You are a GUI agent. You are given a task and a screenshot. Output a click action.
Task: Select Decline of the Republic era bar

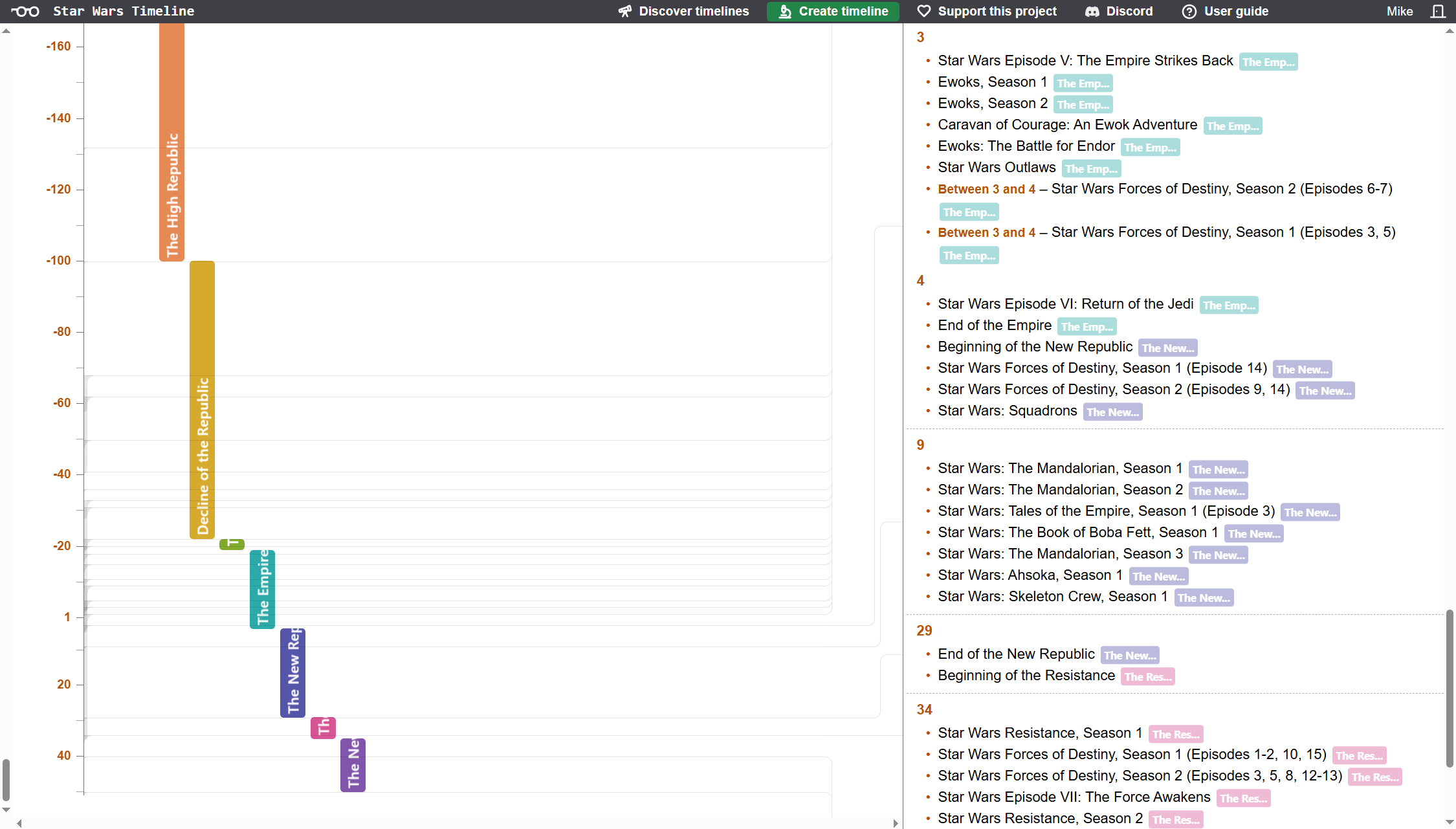pos(202,399)
